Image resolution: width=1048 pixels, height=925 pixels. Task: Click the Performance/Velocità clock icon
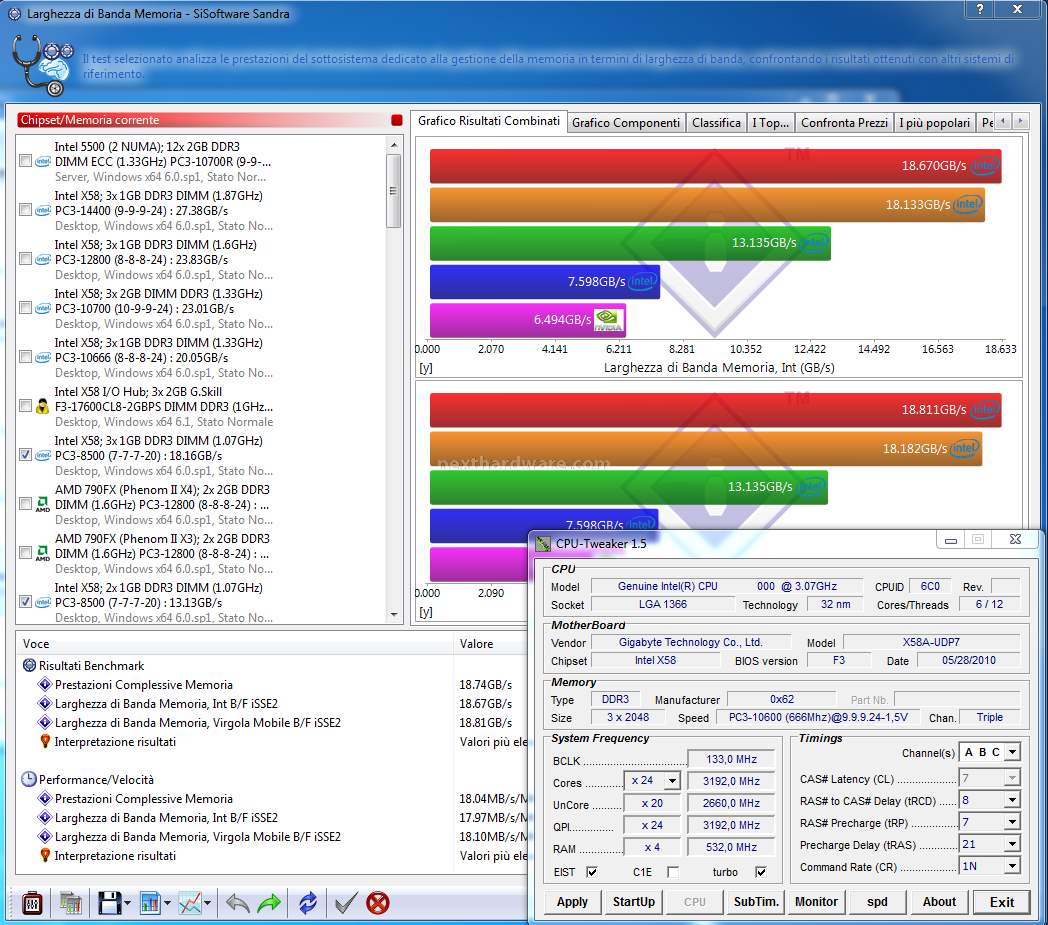(x=29, y=779)
